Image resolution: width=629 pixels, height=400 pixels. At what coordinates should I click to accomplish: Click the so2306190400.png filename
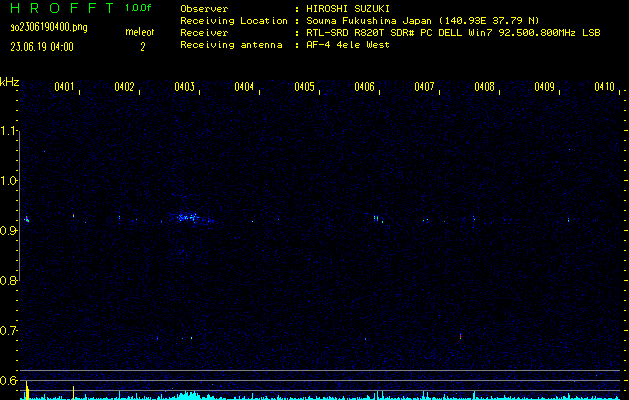click(x=49, y=27)
